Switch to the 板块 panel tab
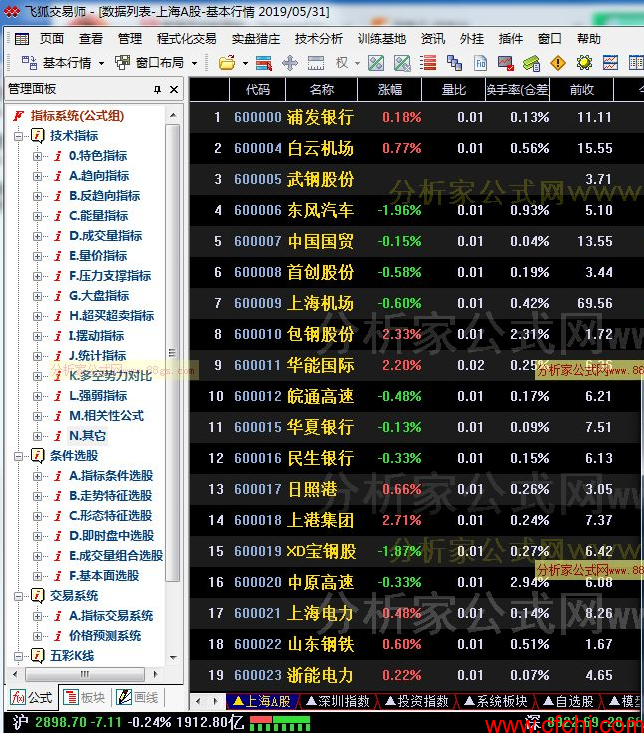This screenshot has height=733, width=644. point(85,698)
